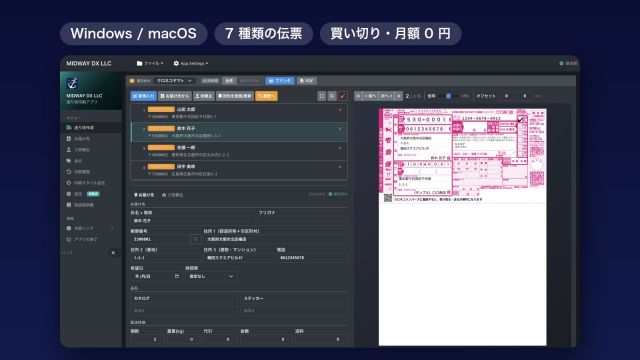Open the ファイル menu in top bar
This screenshot has width=640, height=360.
coord(150,63)
